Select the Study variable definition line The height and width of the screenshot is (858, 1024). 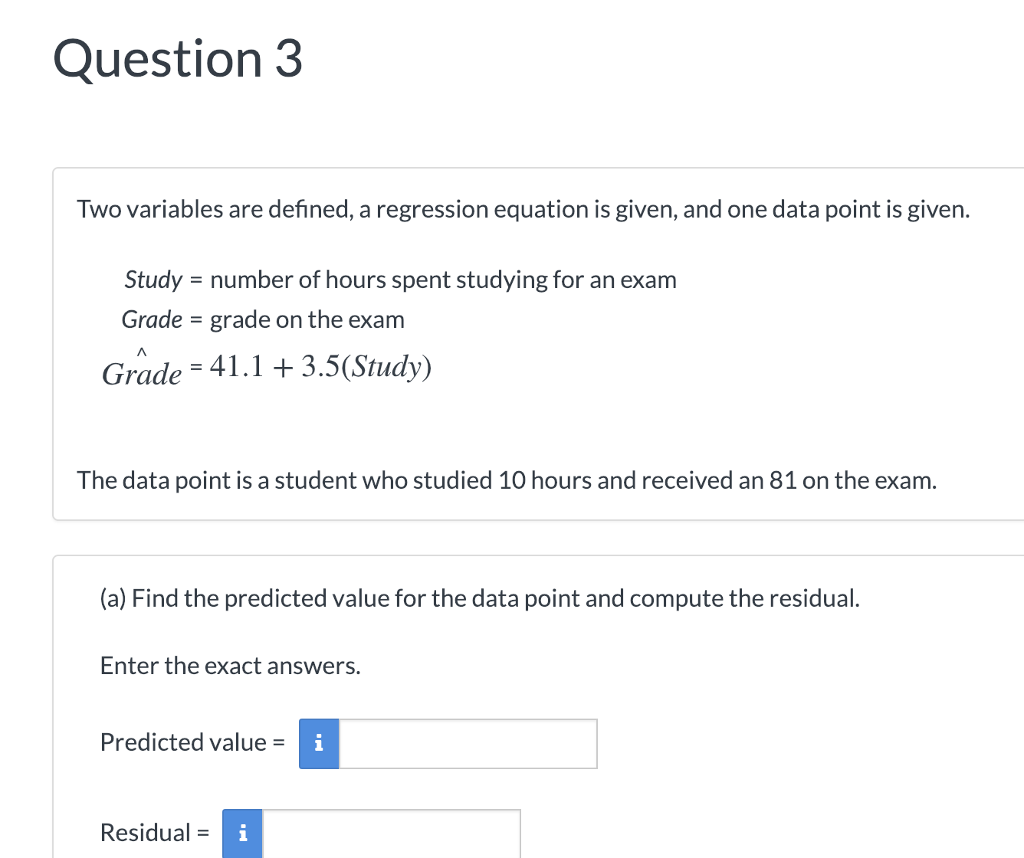point(400,279)
